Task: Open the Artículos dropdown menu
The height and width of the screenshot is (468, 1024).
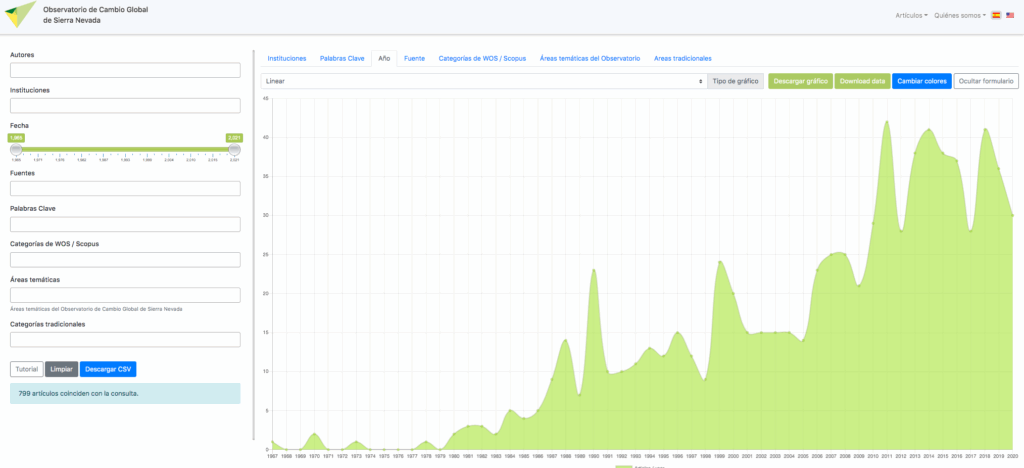Action: point(912,16)
